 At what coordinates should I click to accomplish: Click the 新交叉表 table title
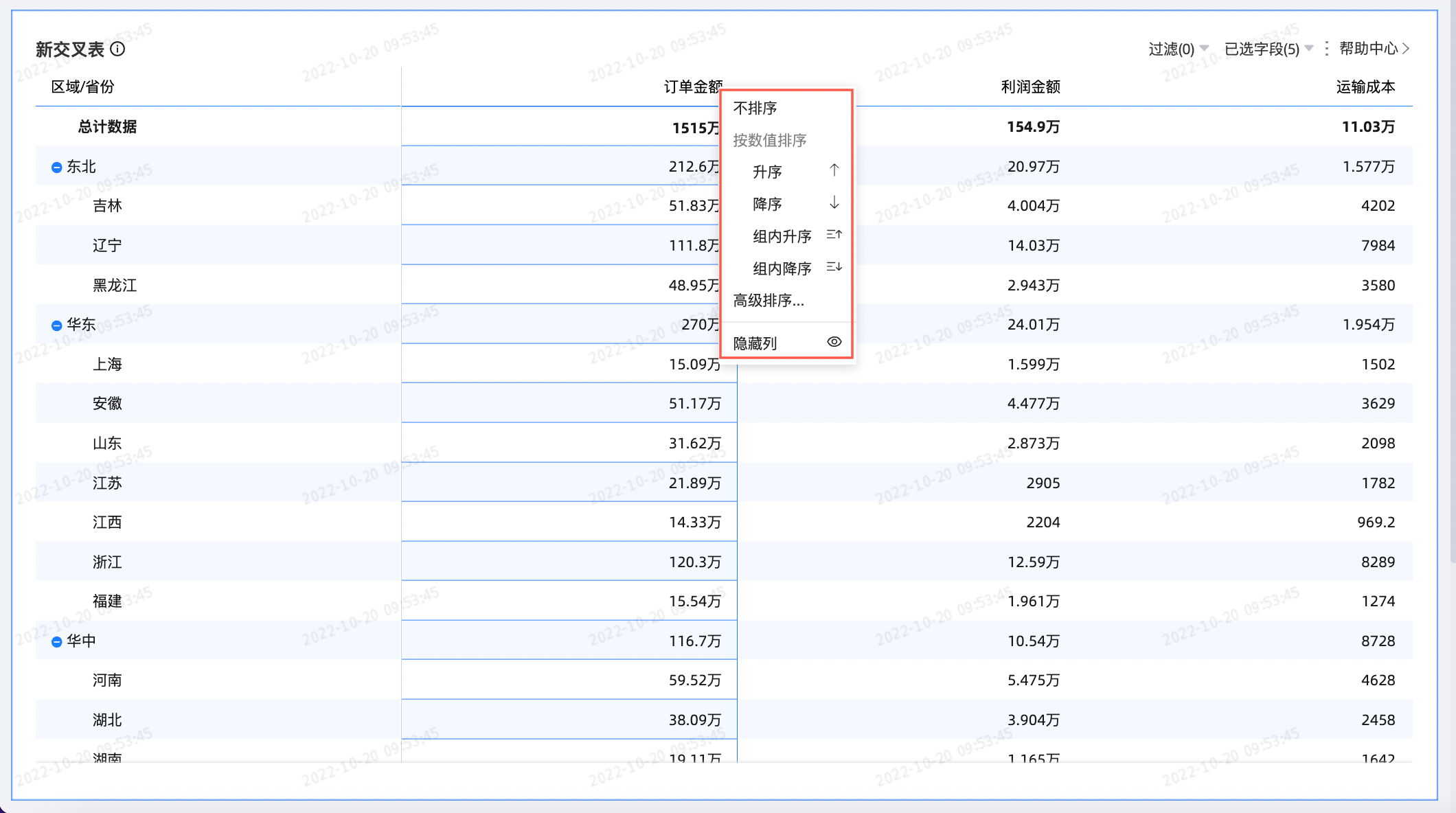[x=70, y=49]
